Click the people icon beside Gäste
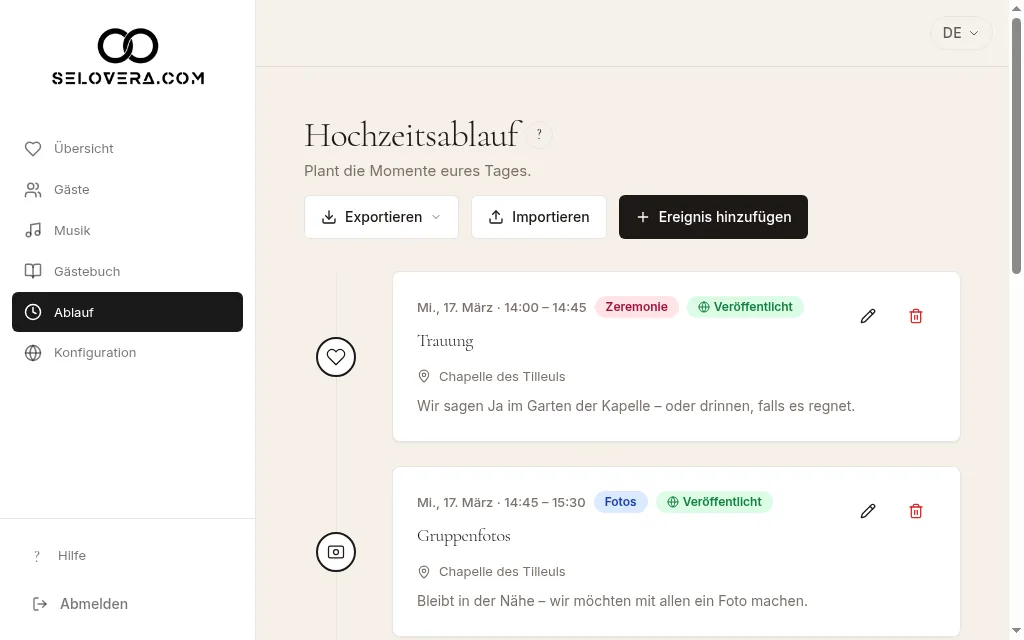This screenshot has height=640, width=1024. 33,189
